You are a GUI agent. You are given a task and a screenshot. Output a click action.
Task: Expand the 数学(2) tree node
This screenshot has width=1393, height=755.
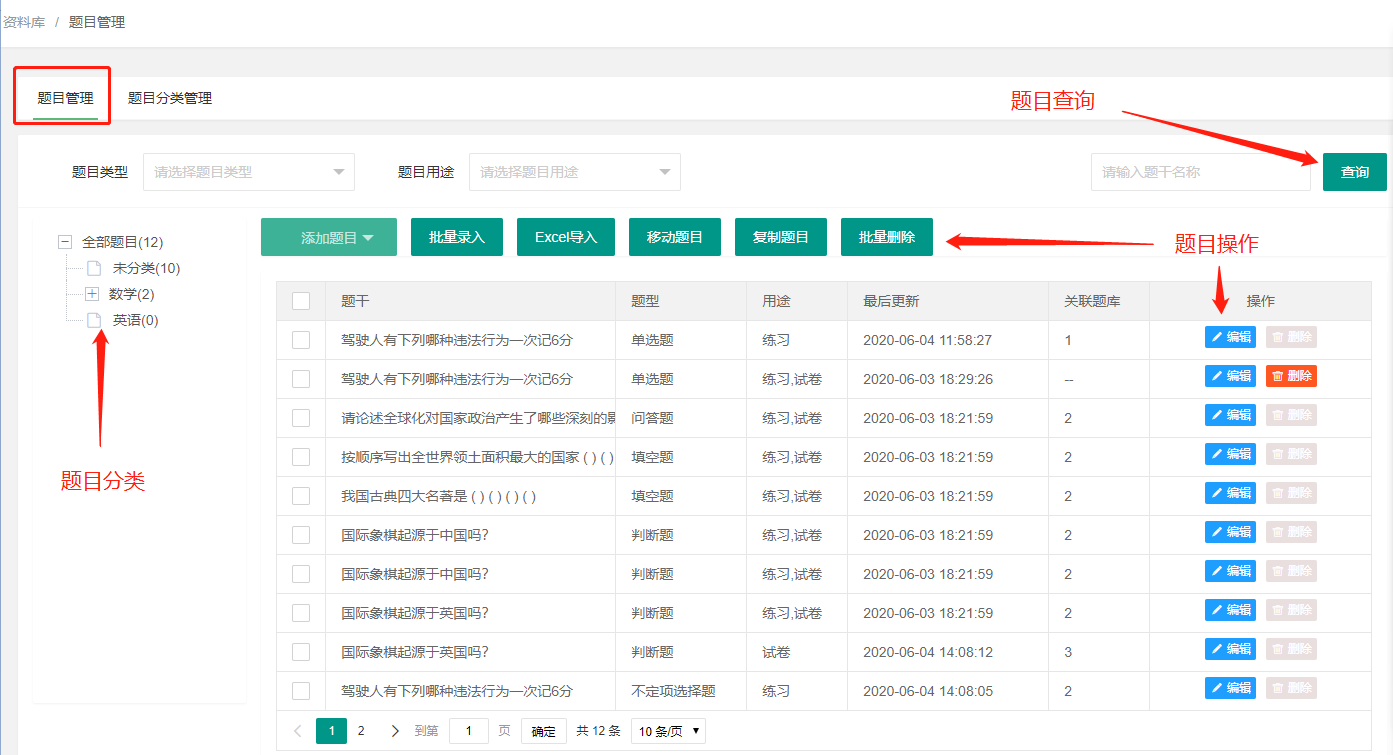(x=92, y=294)
